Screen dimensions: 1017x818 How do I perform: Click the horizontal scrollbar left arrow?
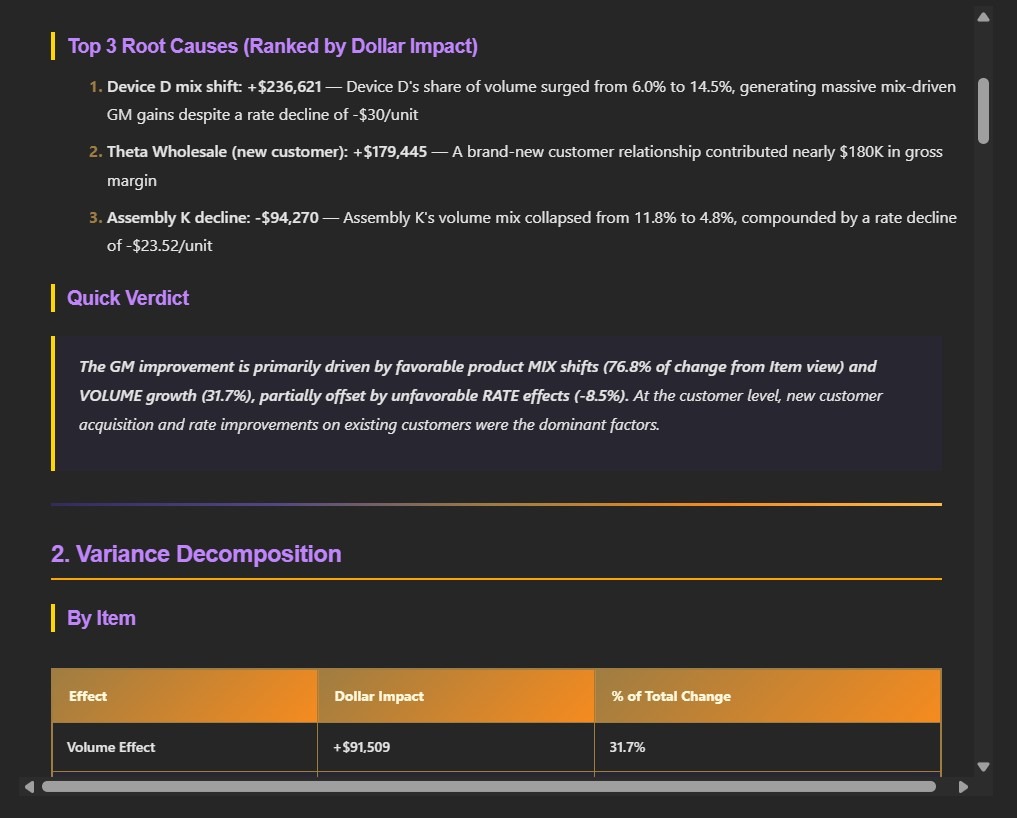pyautogui.click(x=30, y=787)
